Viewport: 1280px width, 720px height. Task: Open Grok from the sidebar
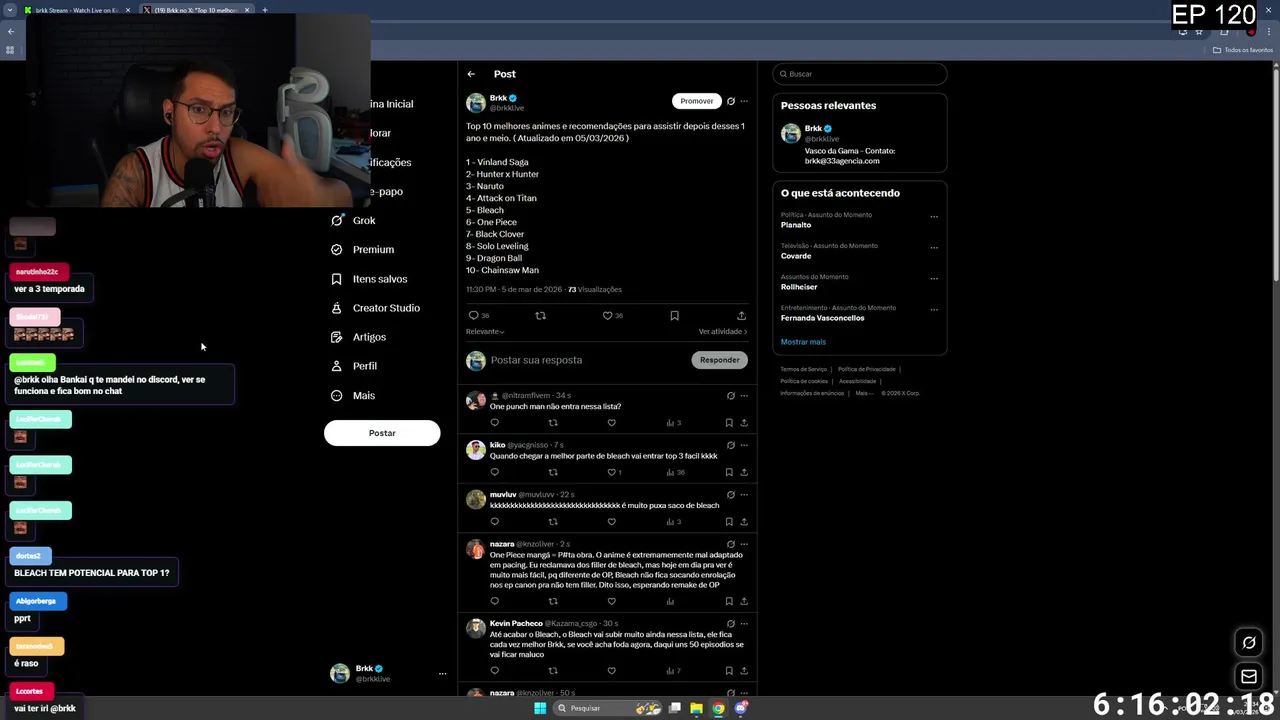(354, 220)
